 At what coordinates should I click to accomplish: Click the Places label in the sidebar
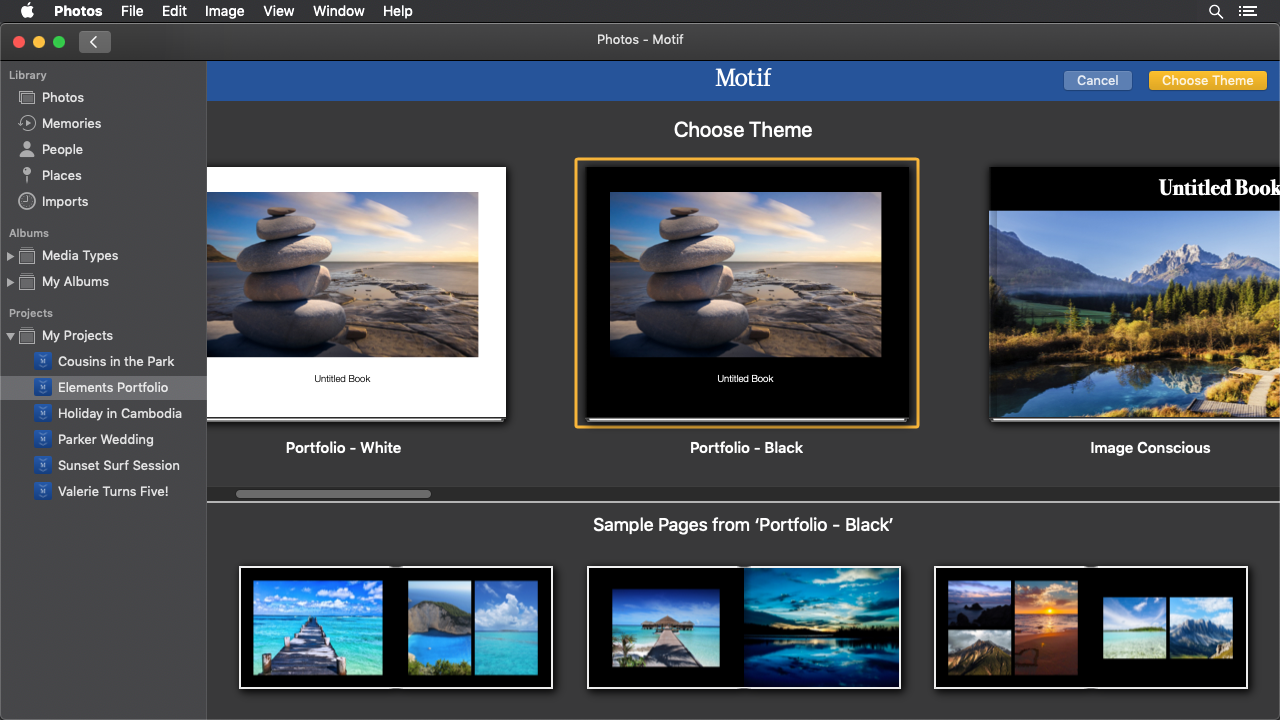point(62,175)
